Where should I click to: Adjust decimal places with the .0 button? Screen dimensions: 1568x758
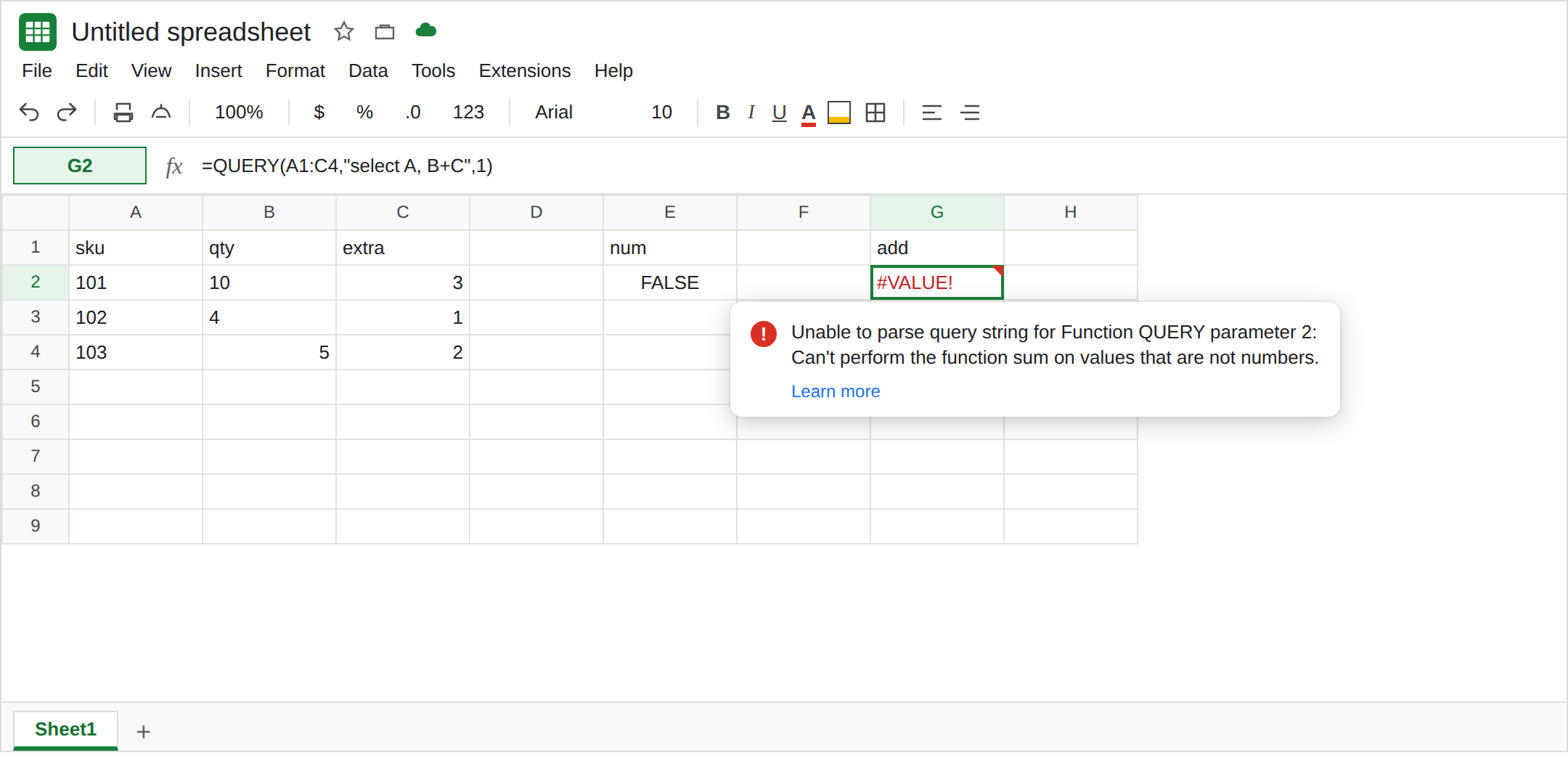(412, 112)
